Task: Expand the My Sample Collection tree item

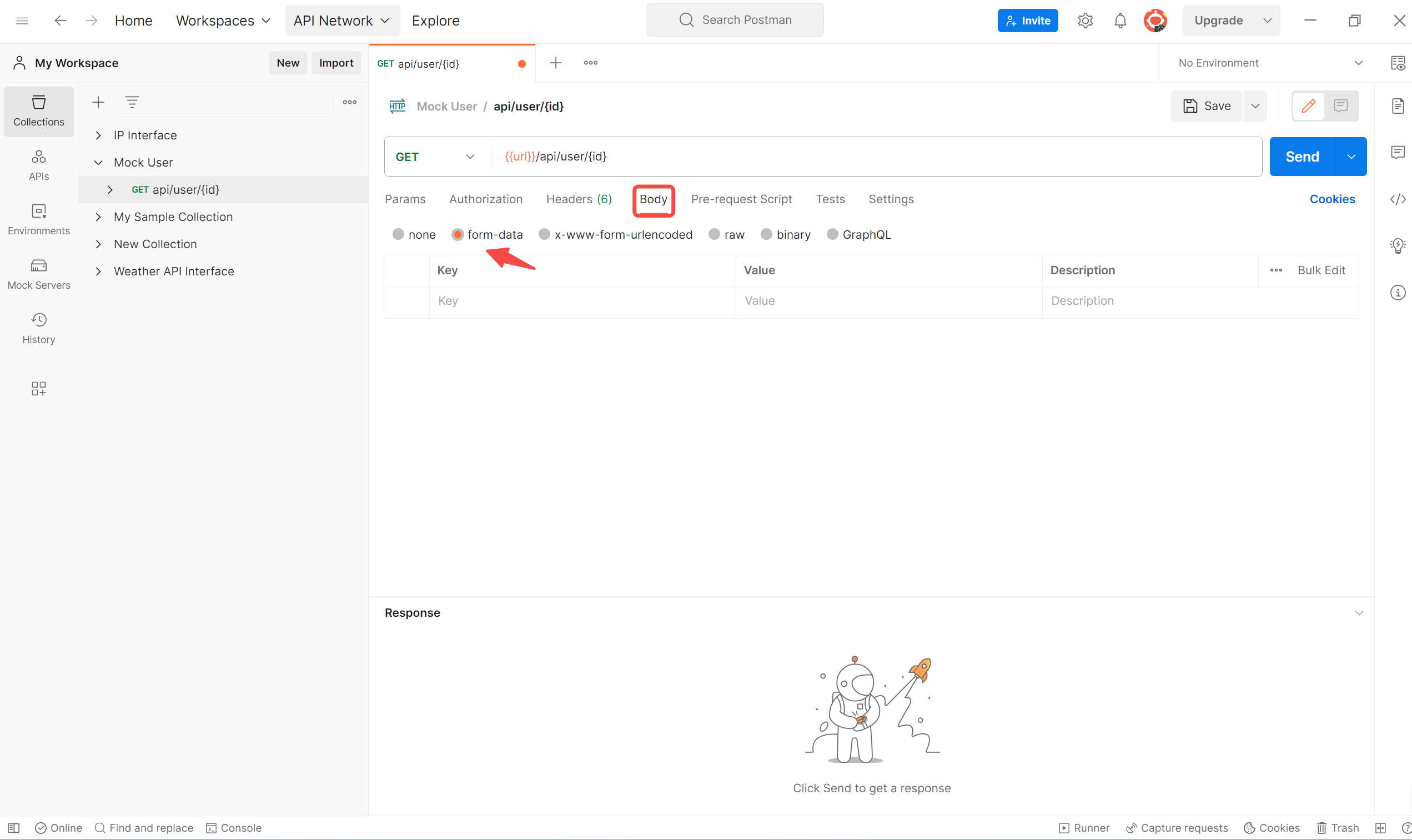Action: pyautogui.click(x=99, y=217)
